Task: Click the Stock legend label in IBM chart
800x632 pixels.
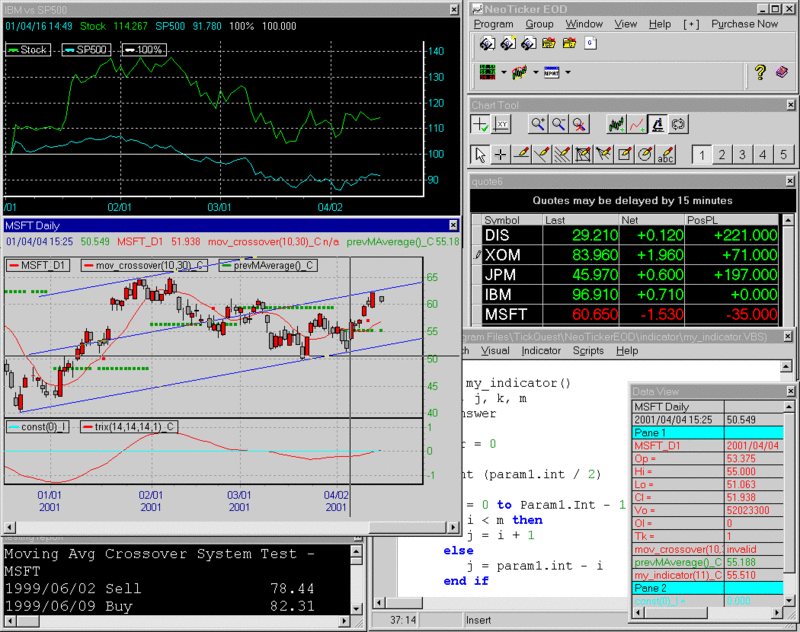Action: click(x=28, y=49)
